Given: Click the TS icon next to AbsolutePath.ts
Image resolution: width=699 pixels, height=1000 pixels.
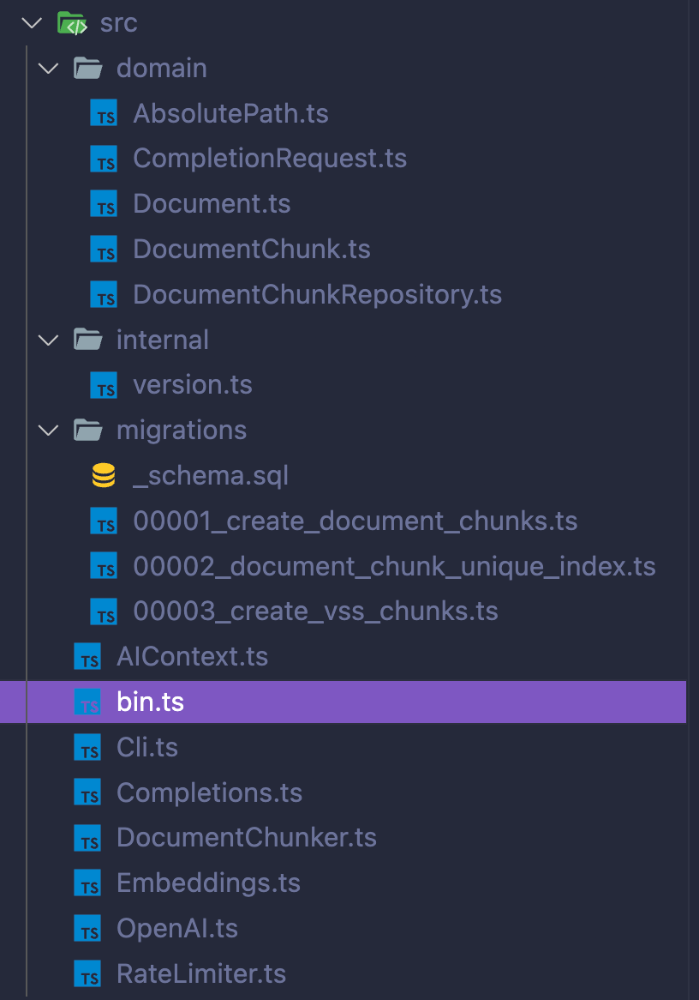Looking at the screenshot, I should pos(104,114).
